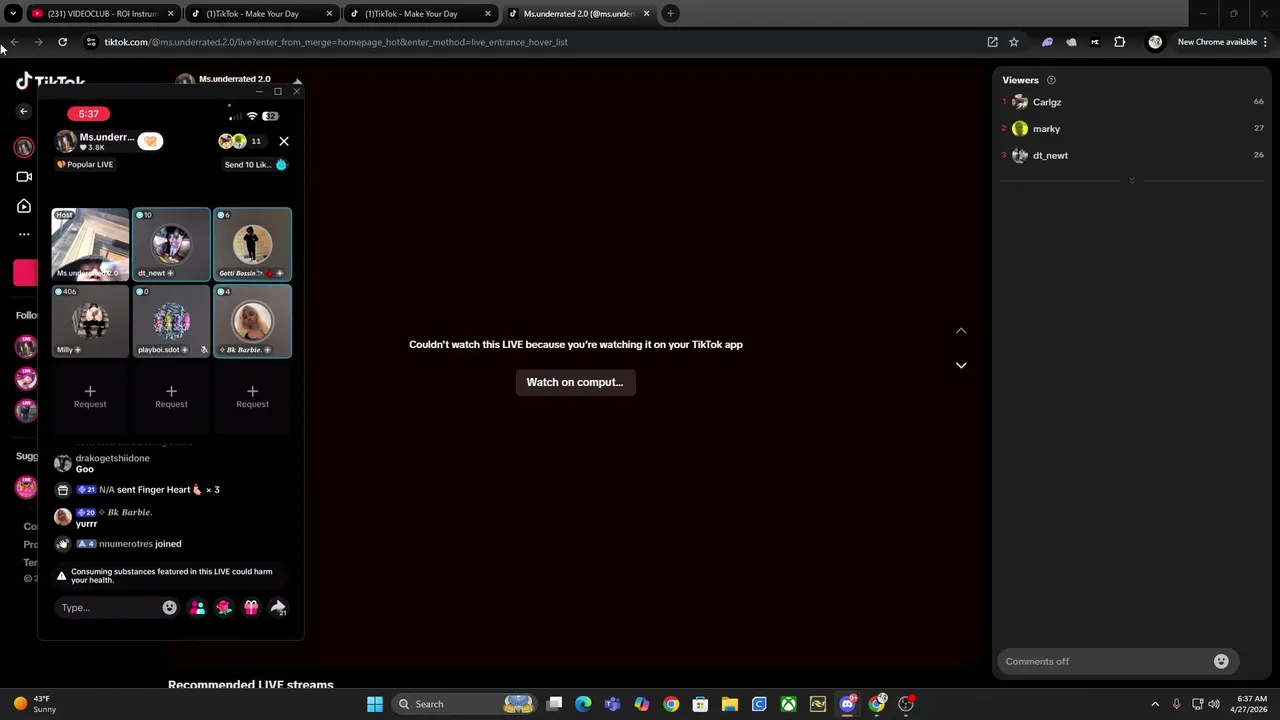Click the Watch on computer button
Screen dimensions: 1280x720
pyautogui.click(x=575, y=382)
